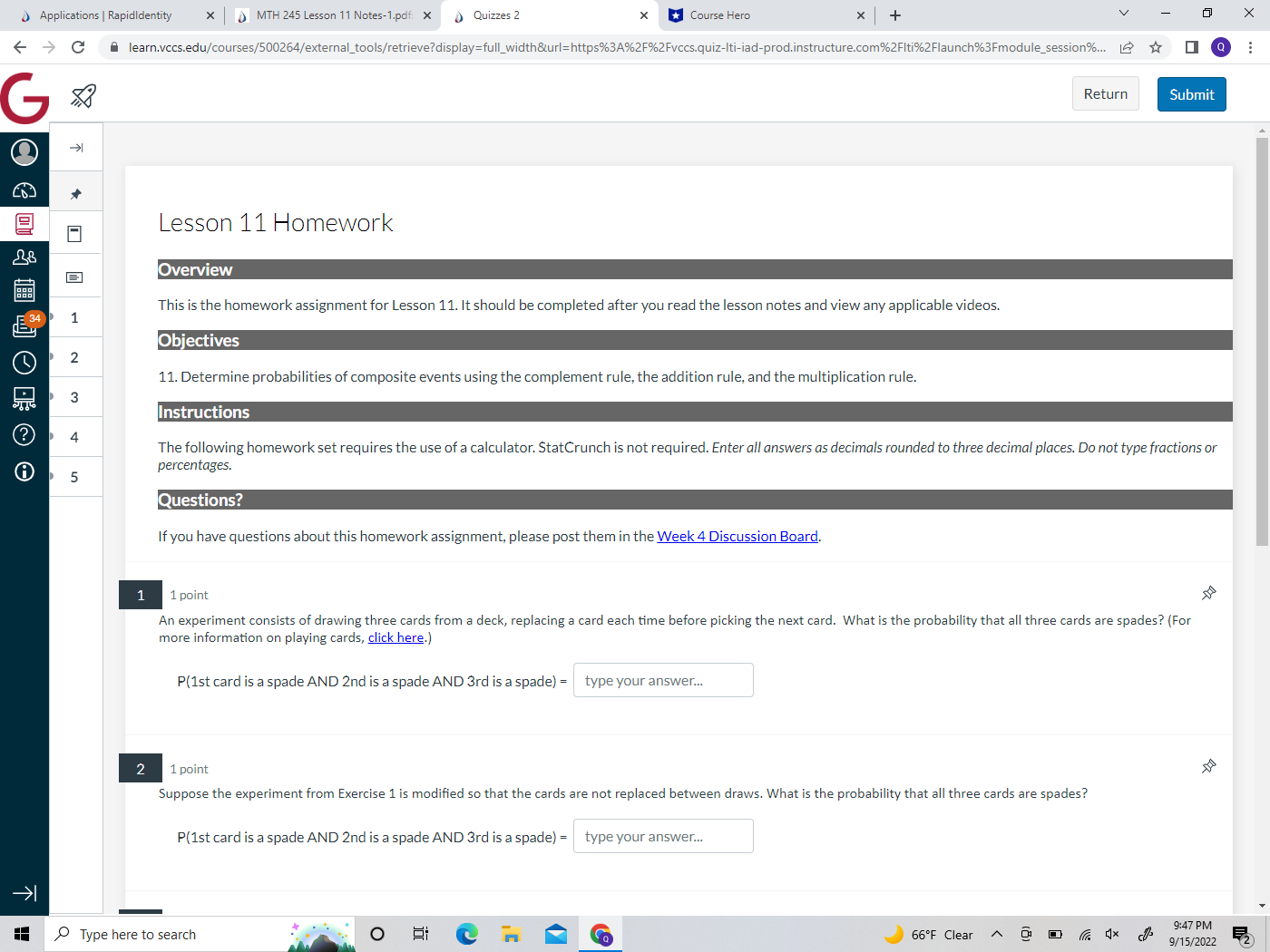Open Canvas History clock icon
The image size is (1270, 952).
click(x=24, y=362)
